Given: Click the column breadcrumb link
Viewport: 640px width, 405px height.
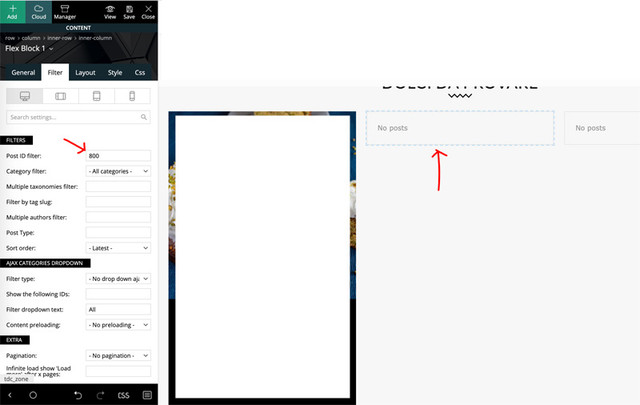Looking at the screenshot, I should tap(31, 38).
